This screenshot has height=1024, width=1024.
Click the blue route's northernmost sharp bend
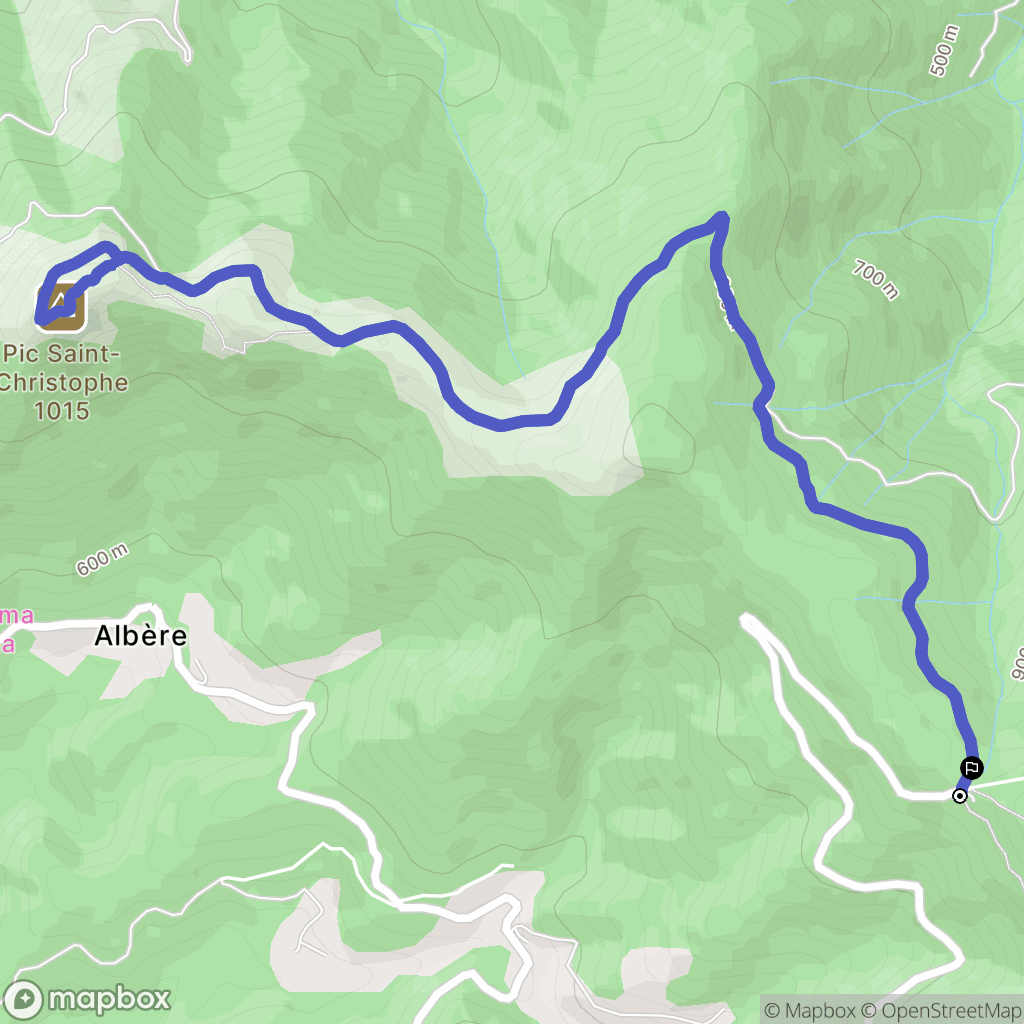click(720, 218)
